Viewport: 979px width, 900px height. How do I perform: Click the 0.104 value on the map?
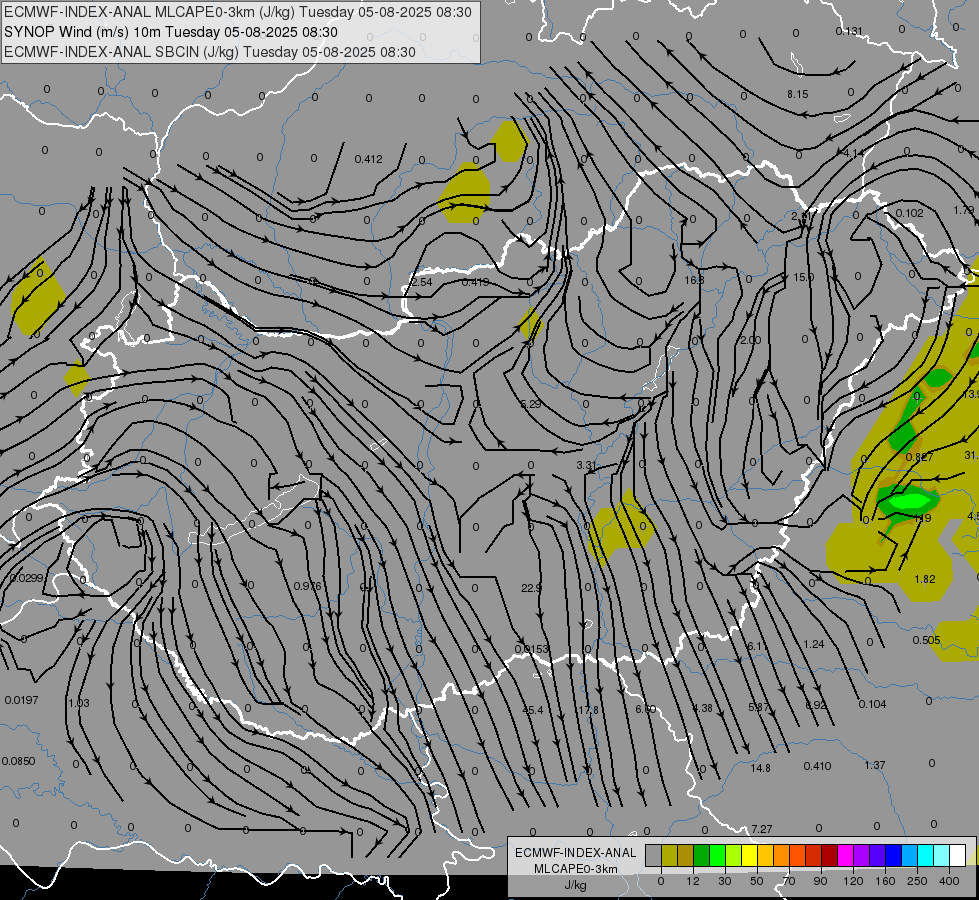pyautogui.click(x=872, y=705)
